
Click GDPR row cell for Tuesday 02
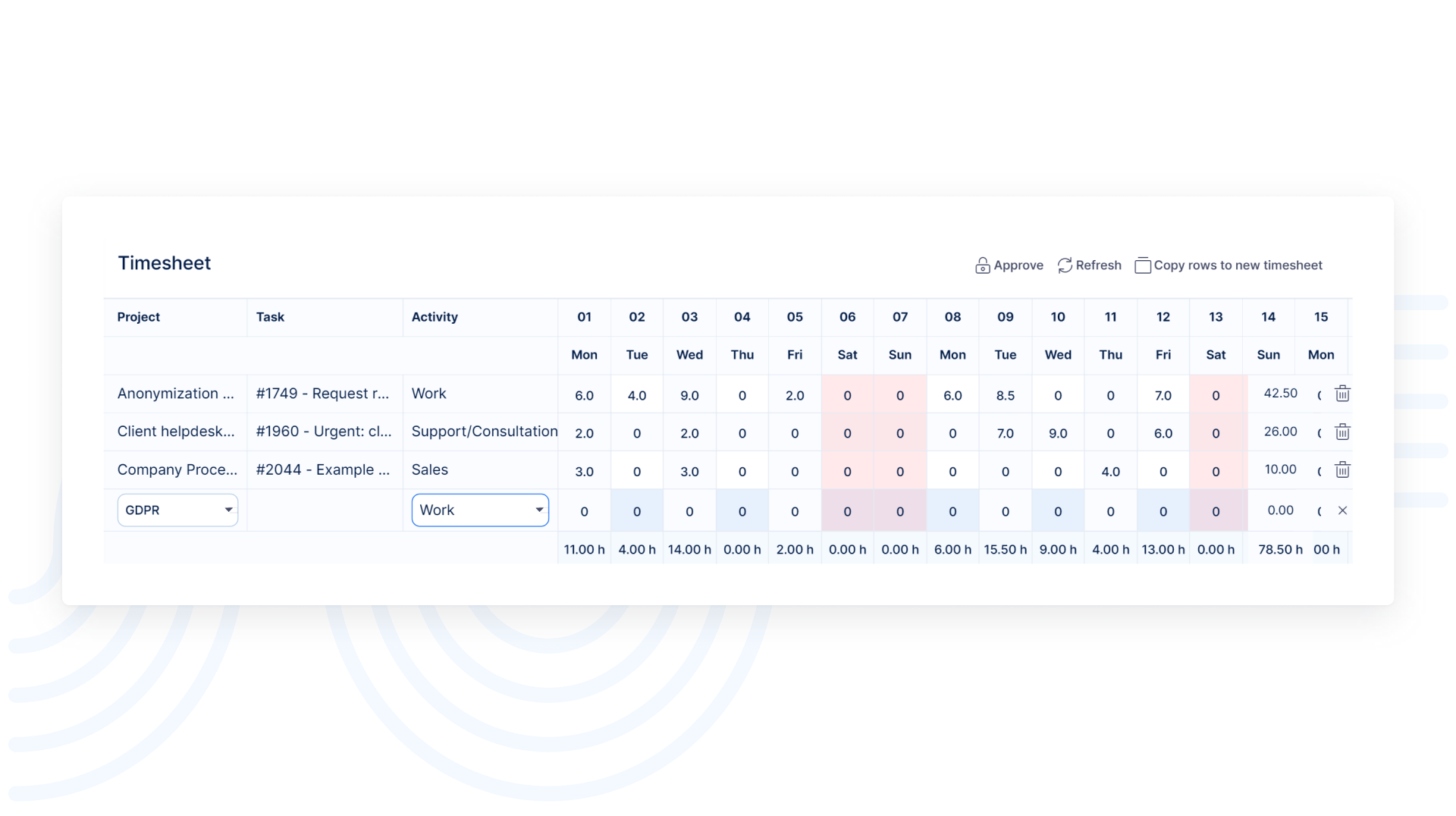click(637, 511)
